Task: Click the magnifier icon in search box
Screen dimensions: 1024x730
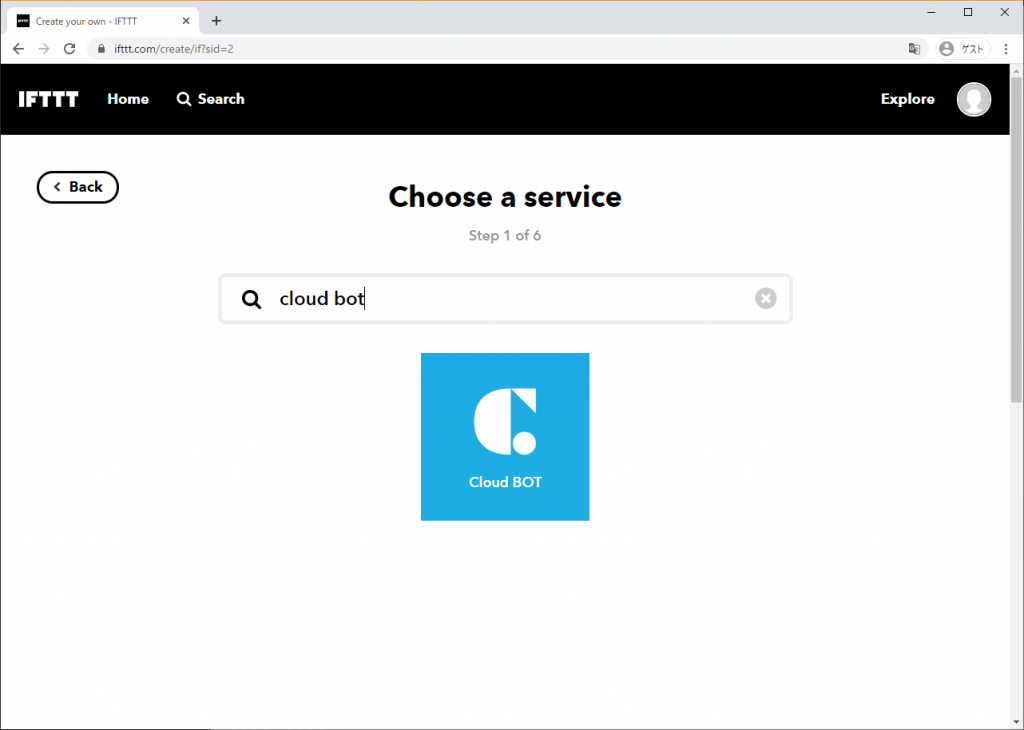Action: pos(251,299)
